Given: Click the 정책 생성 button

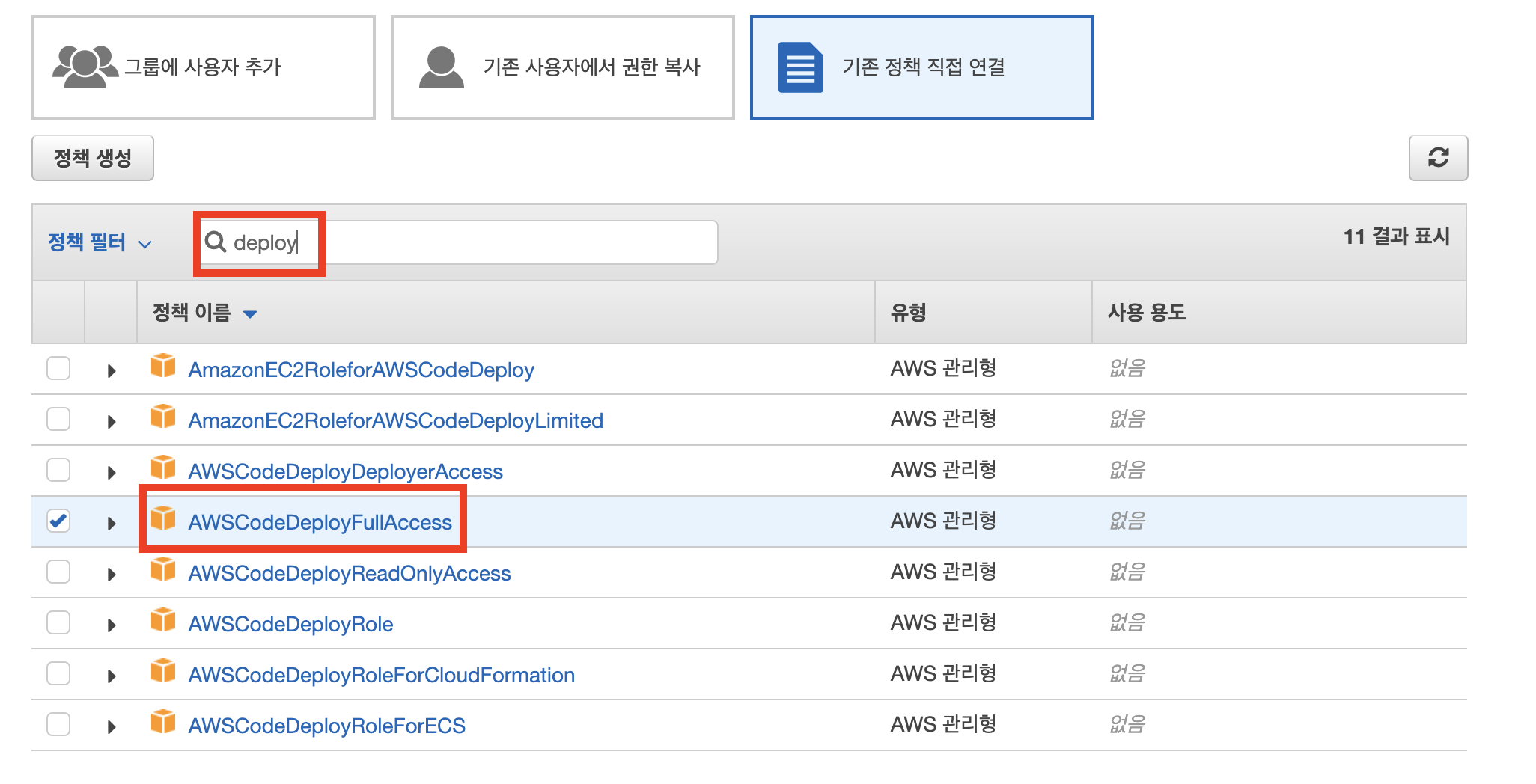Looking at the screenshot, I should (x=93, y=158).
